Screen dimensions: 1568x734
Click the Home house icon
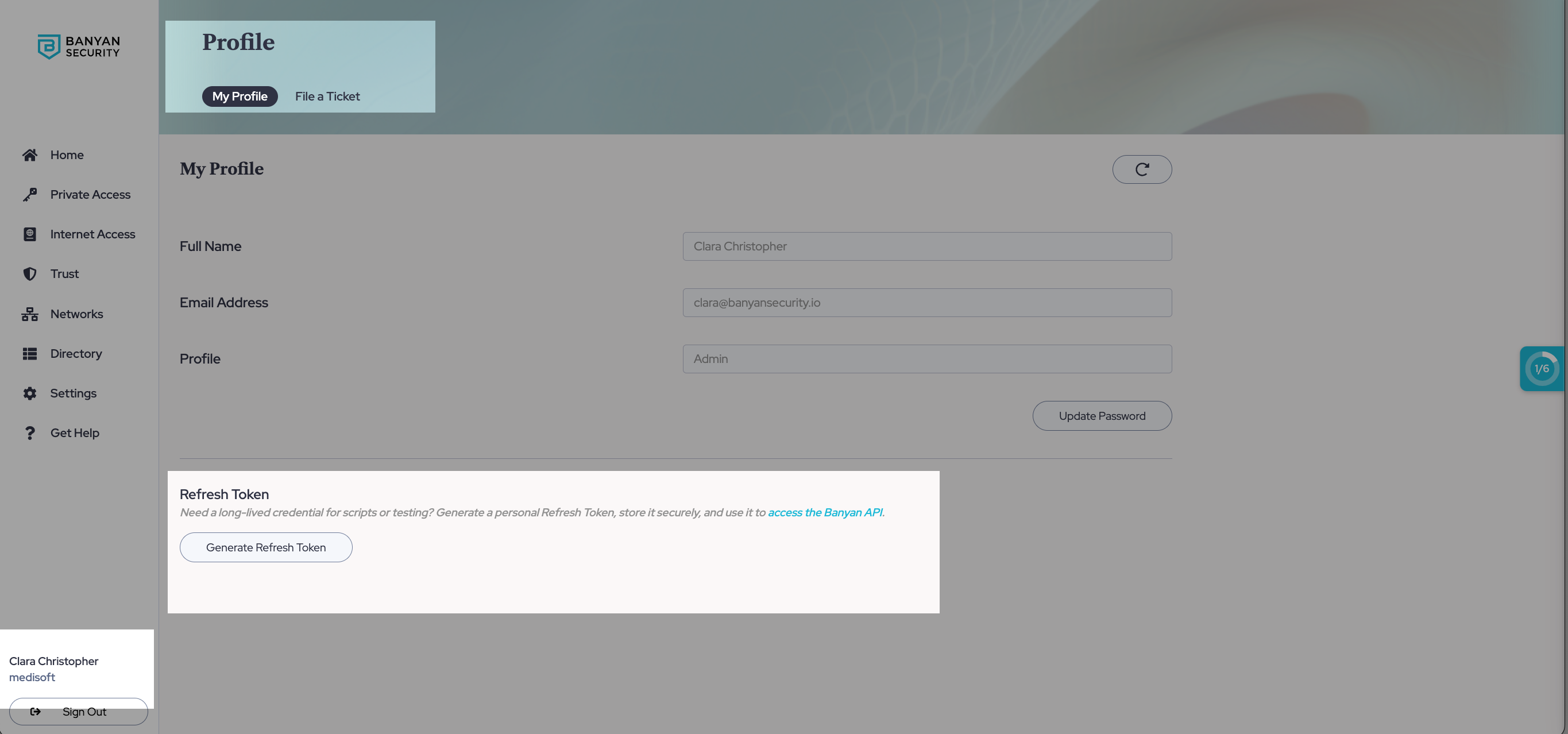tap(29, 155)
